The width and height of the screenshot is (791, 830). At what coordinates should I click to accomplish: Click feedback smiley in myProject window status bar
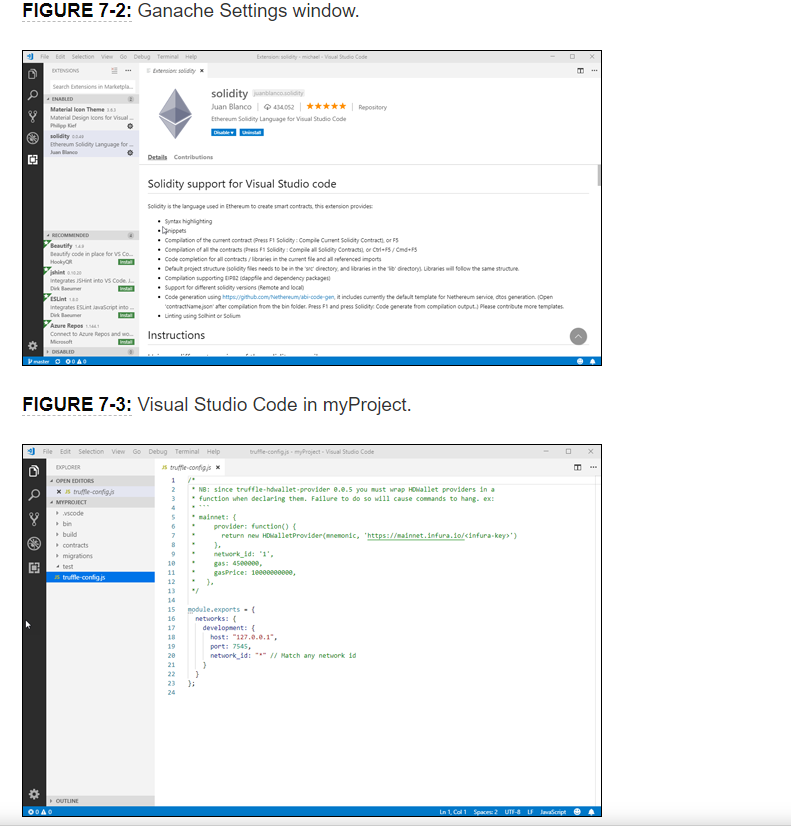[577, 812]
